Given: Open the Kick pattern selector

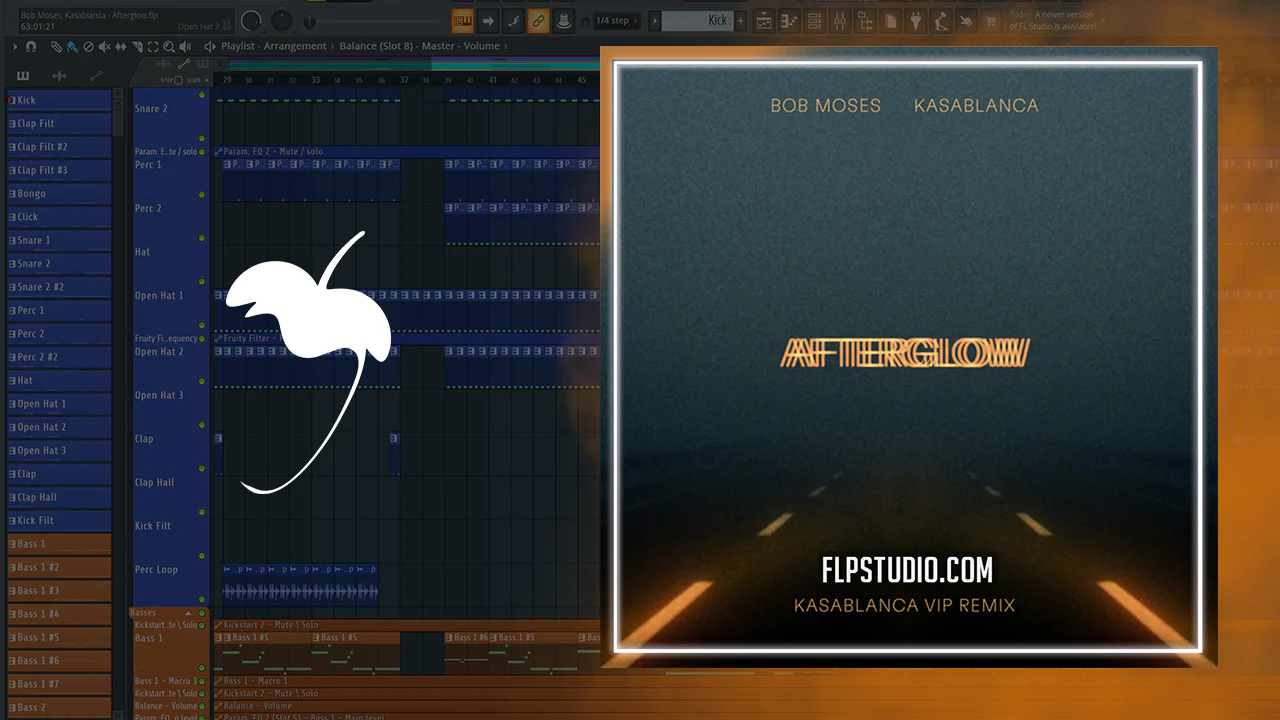Looking at the screenshot, I should click(698, 20).
